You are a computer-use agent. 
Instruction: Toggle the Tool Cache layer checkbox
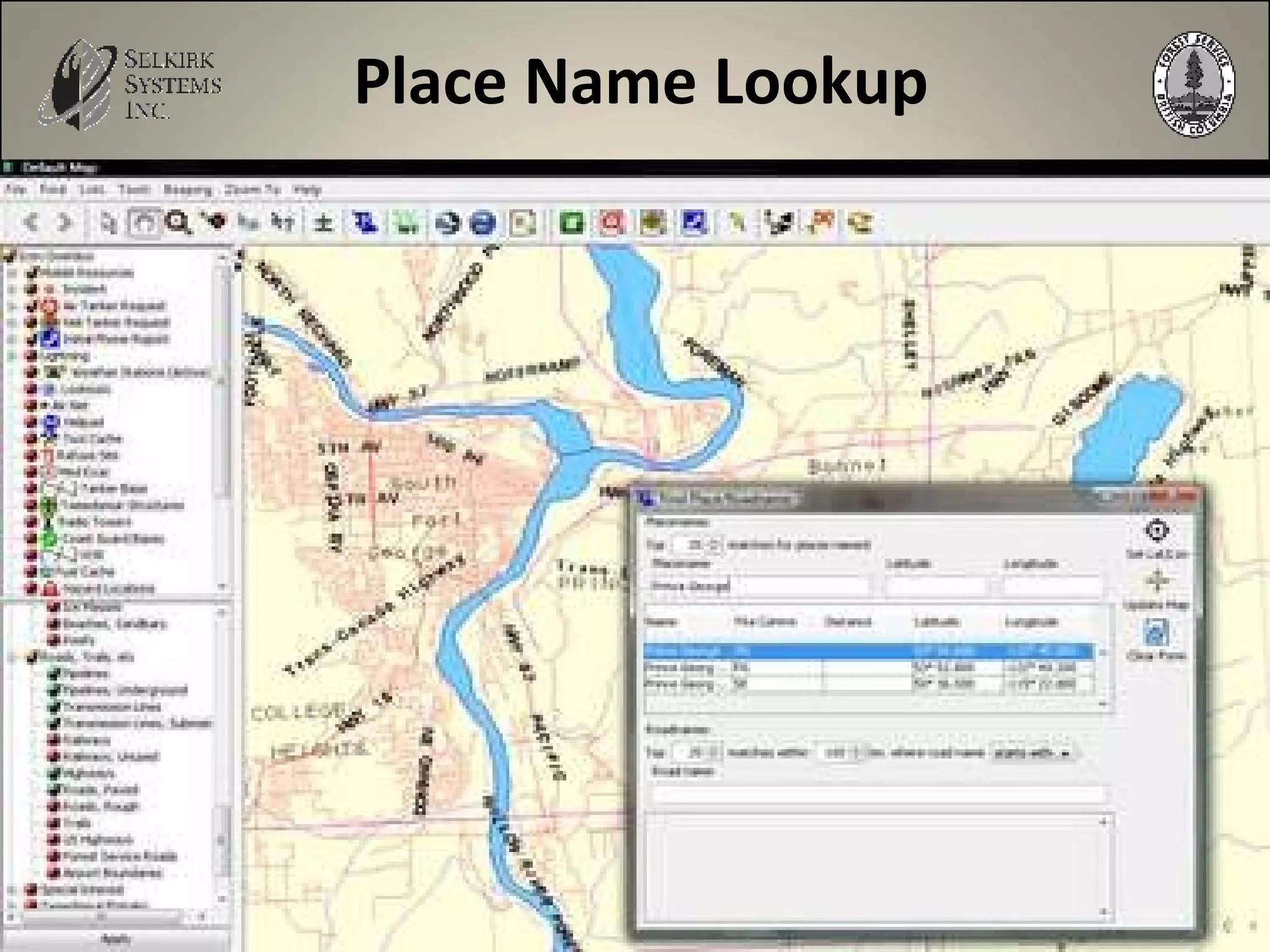pos(30,439)
